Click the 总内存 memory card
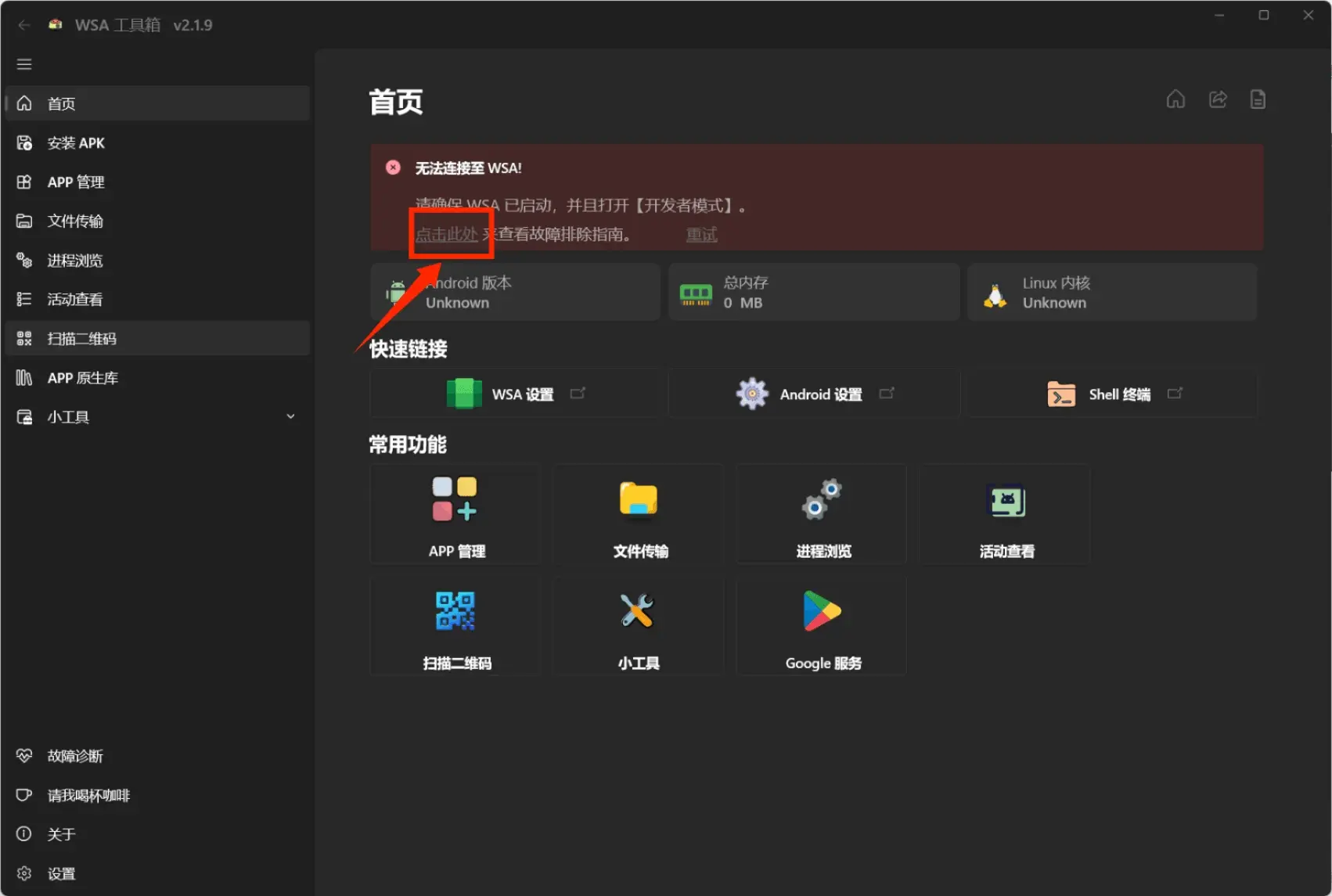The width and height of the screenshot is (1332, 896). 814,292
